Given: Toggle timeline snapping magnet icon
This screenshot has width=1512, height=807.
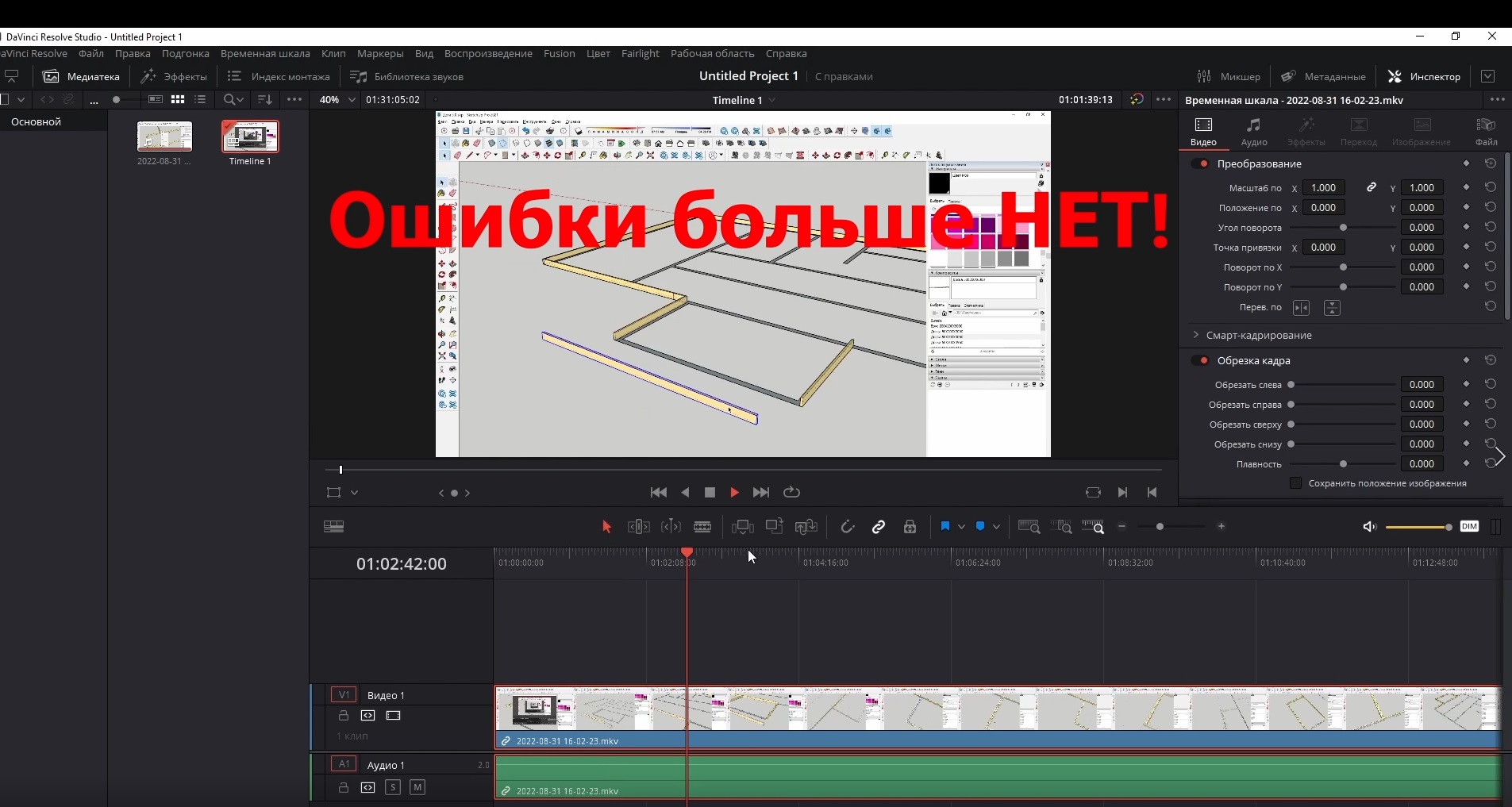Looking at the screenshot, I should coord(847,527).
